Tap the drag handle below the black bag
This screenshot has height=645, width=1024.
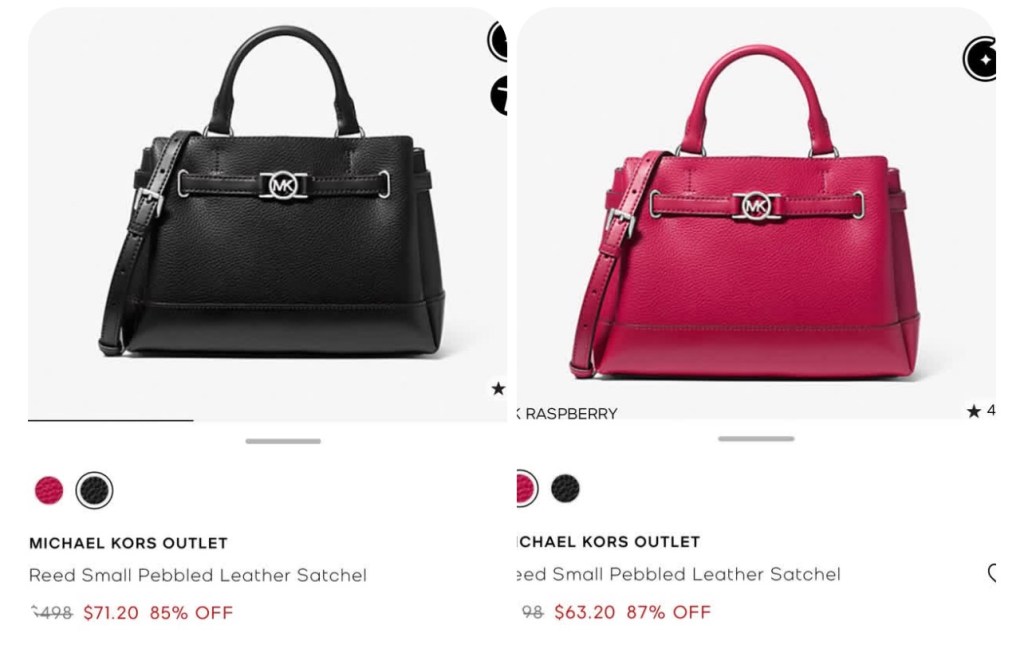[283, 441]
